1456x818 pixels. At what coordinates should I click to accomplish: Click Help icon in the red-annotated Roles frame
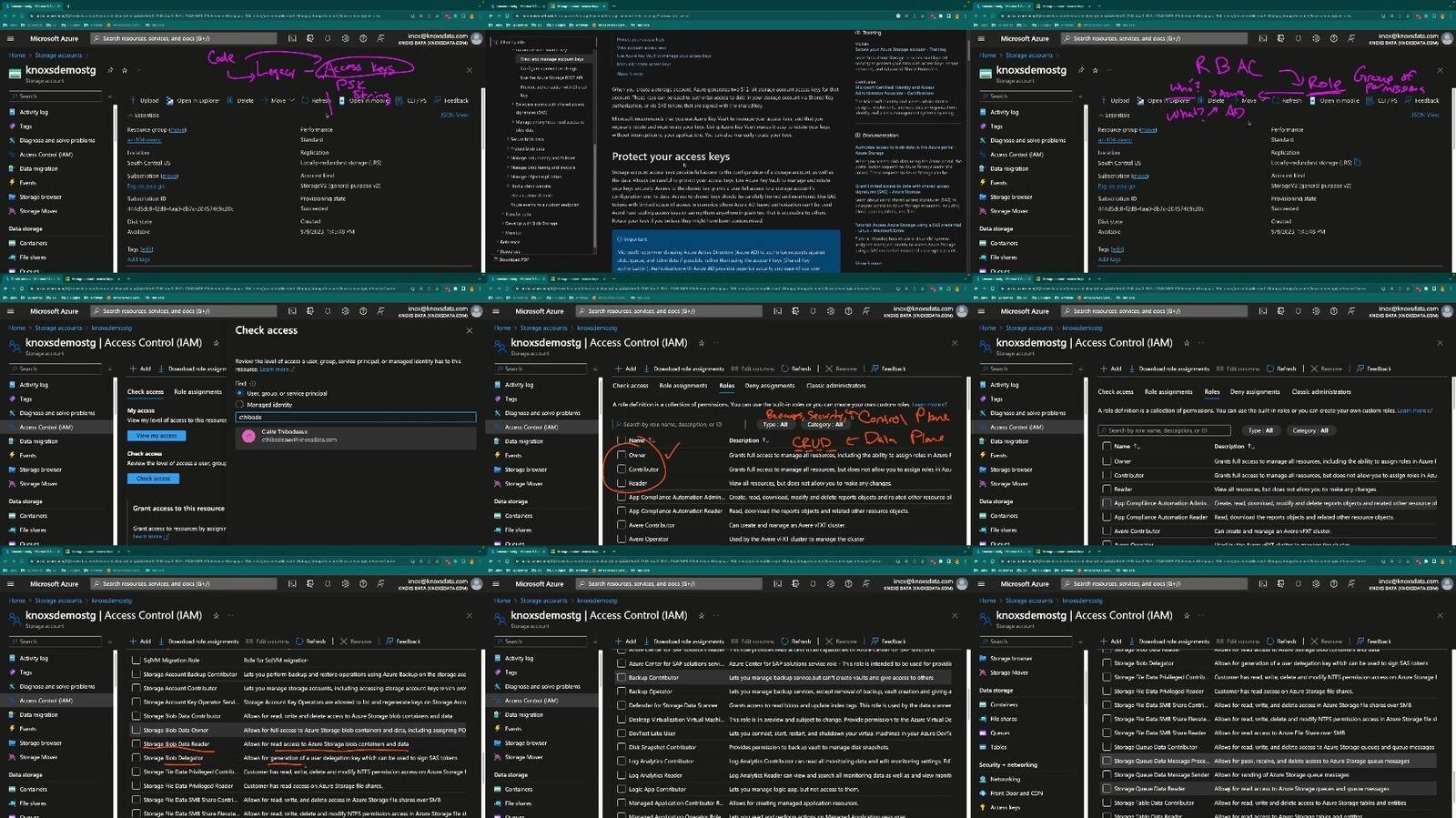click(x=848, y=311)
